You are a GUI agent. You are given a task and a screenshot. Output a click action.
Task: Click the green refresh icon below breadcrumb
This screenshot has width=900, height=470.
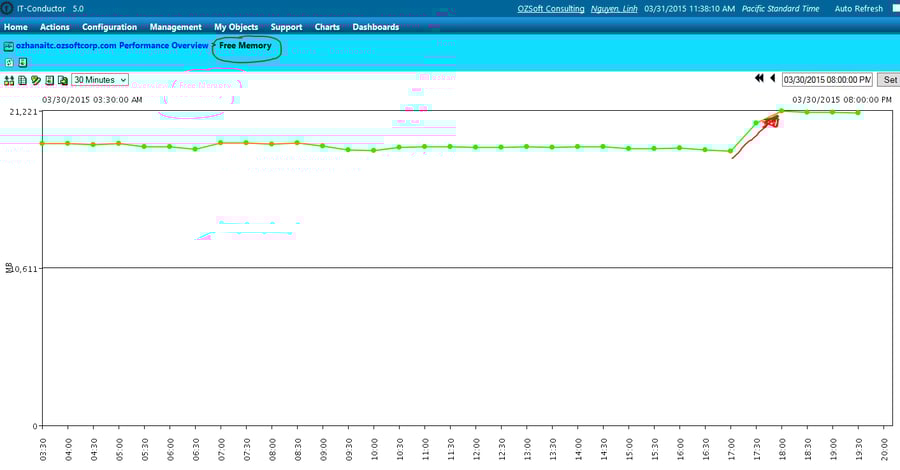(9, 62)
